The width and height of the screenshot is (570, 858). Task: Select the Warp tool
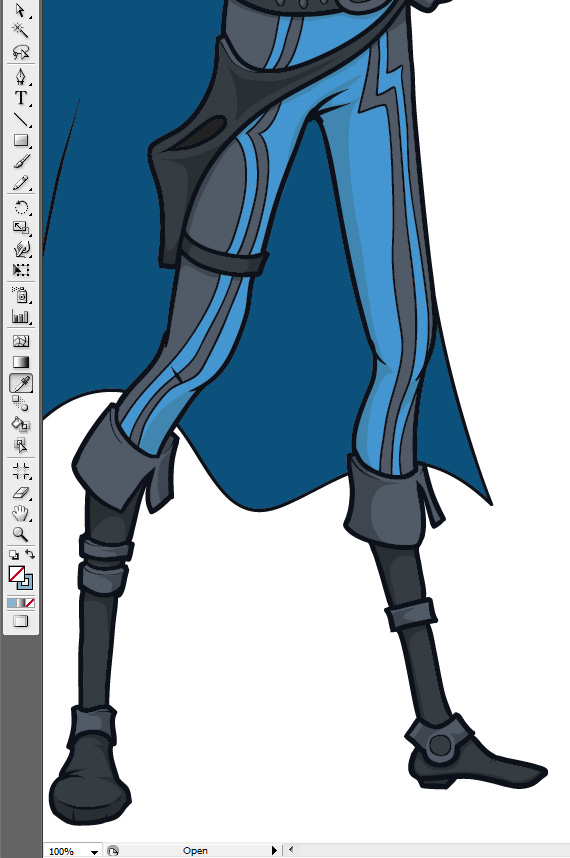click(x=20, y=249)
